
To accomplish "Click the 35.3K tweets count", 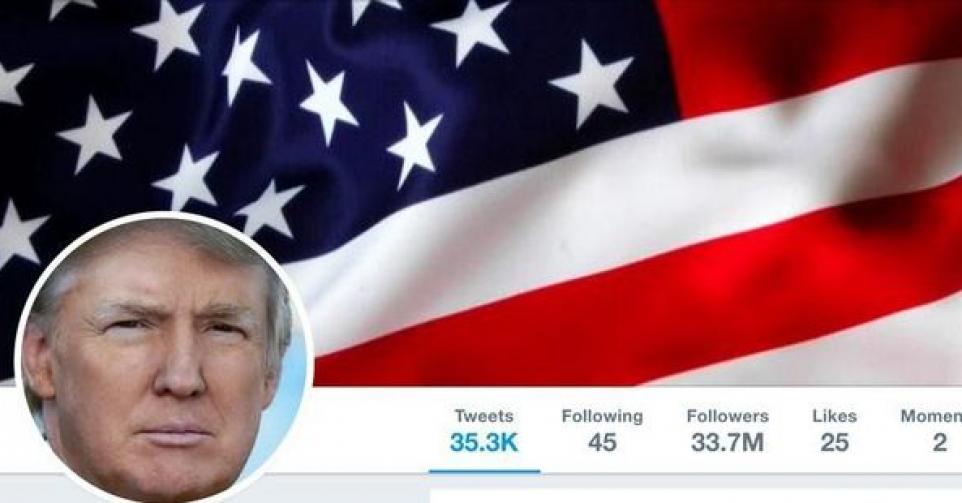I will [x=484, y=442].
